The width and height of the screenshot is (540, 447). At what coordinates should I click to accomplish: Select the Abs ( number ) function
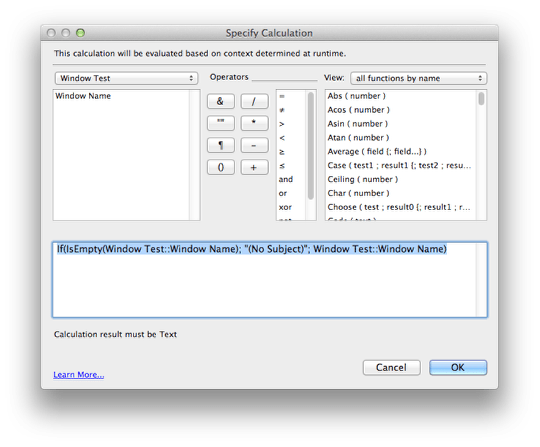(356, 96)
